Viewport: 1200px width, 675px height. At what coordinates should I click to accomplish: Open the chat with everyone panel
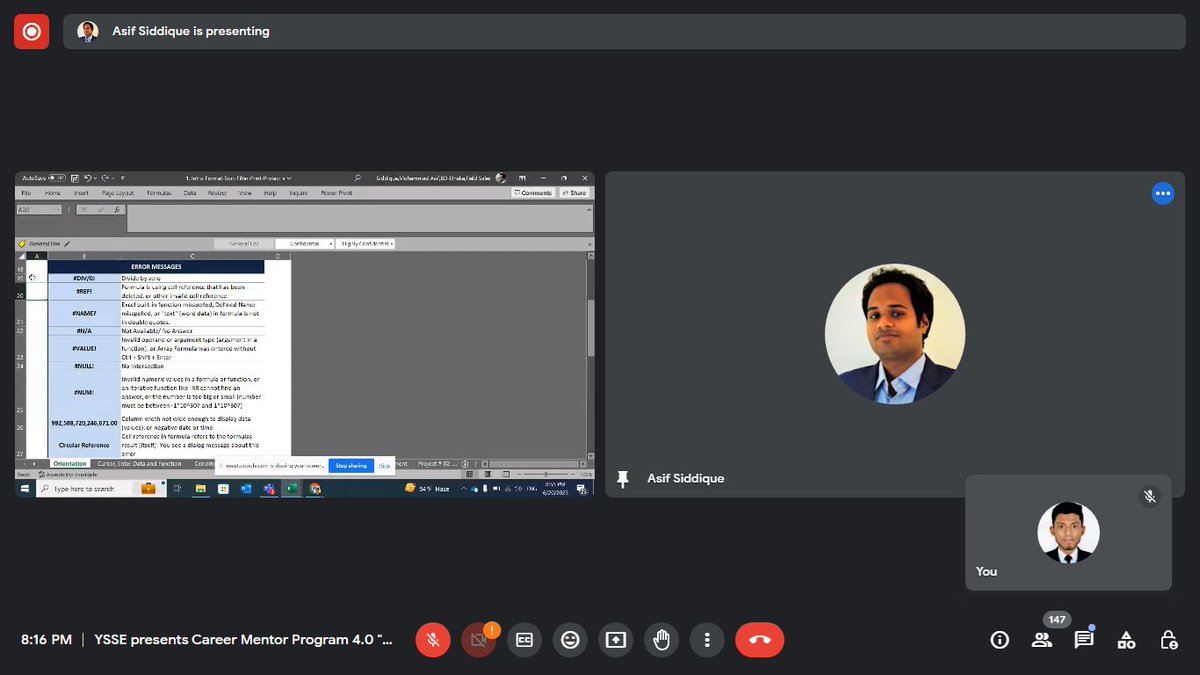point(1084,640)
